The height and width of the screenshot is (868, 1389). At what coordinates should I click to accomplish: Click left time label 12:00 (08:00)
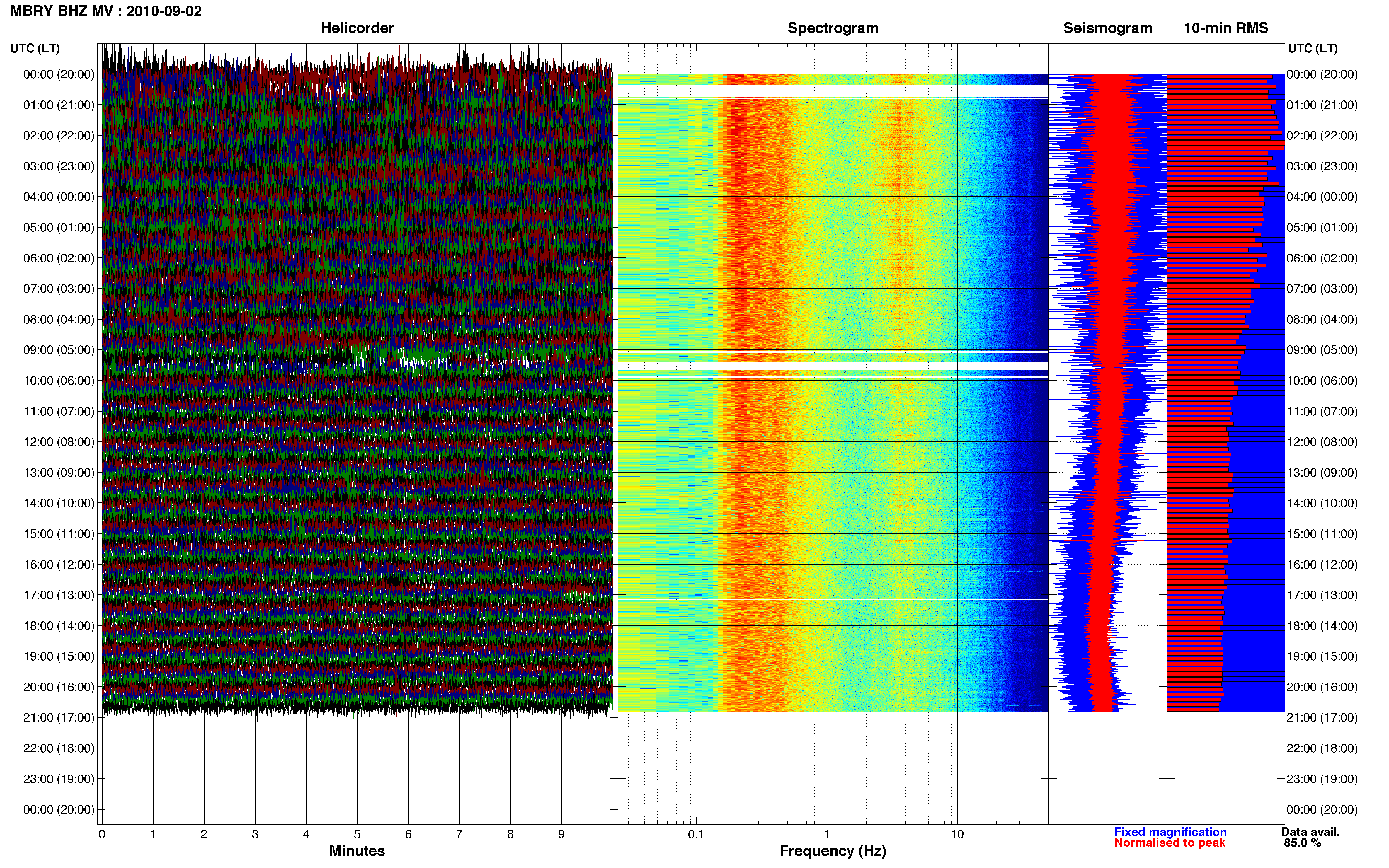point(59,442)
